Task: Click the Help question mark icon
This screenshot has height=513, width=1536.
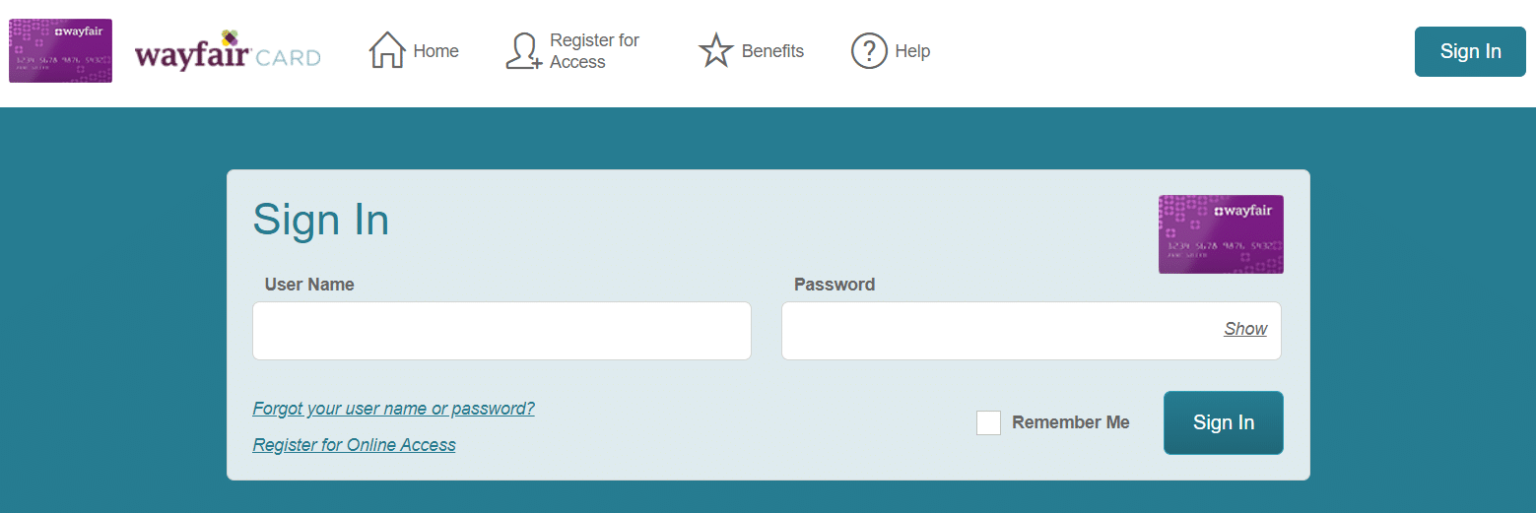Action: (x=869, y=51)
